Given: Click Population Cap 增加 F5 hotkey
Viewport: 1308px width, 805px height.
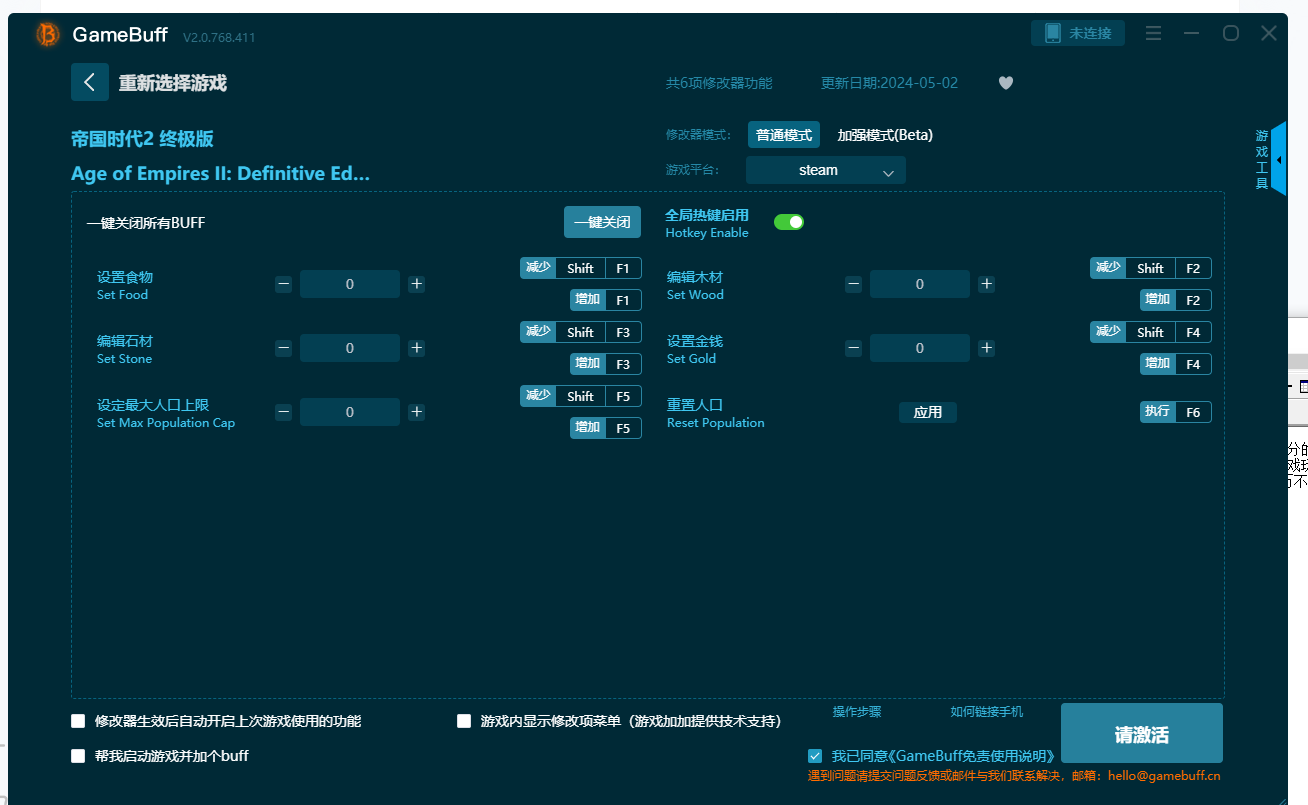Looking at the screenshot, I should (606, 428).
